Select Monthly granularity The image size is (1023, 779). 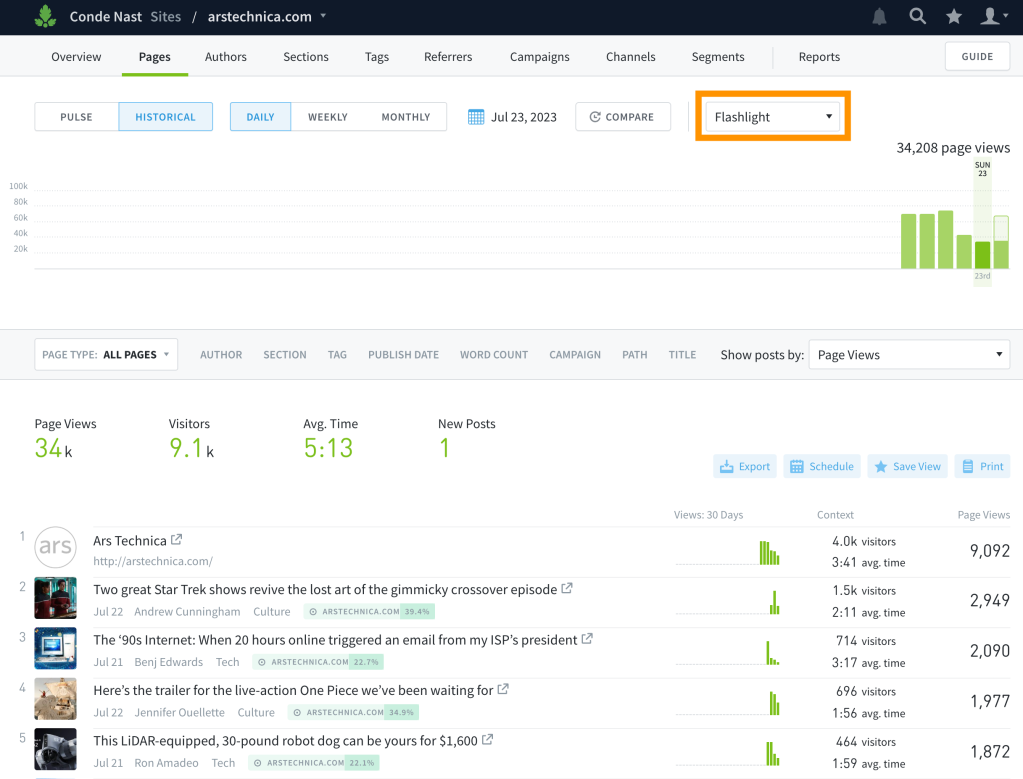click(406, 117)
